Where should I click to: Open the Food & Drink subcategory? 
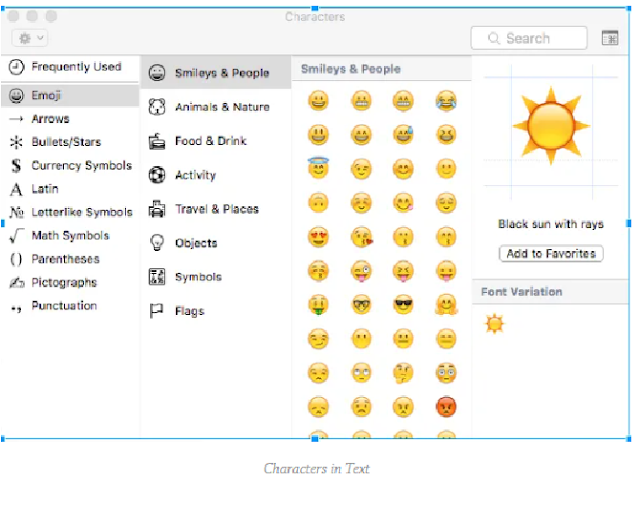click(x=216, y=141)
